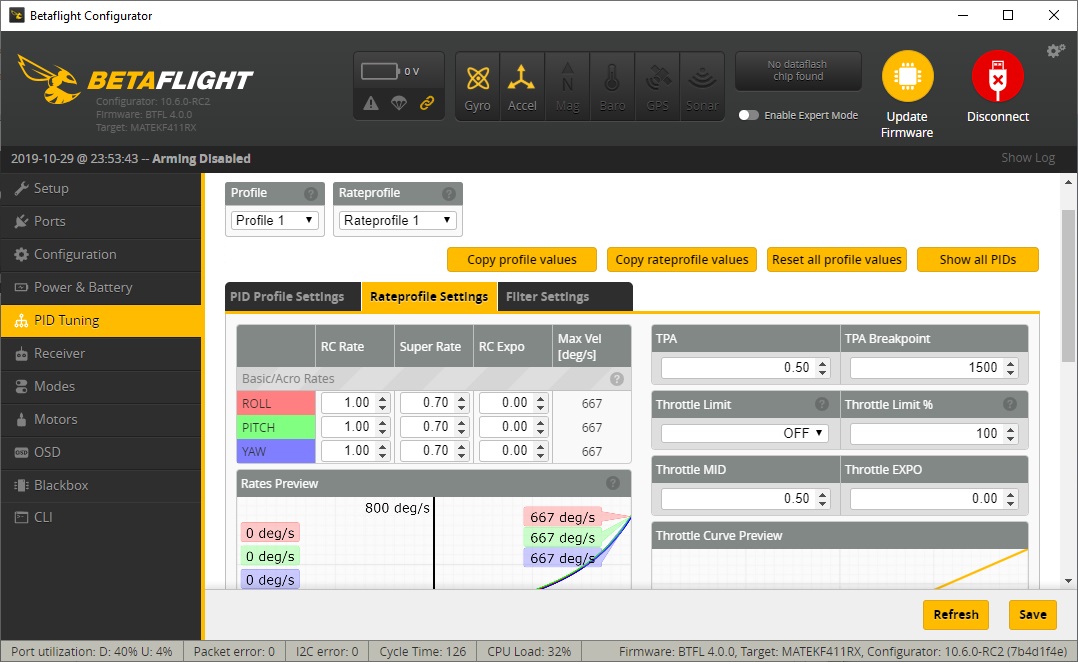
Task: Click the throttle curve preview graph
Action: tap(839, 569)
